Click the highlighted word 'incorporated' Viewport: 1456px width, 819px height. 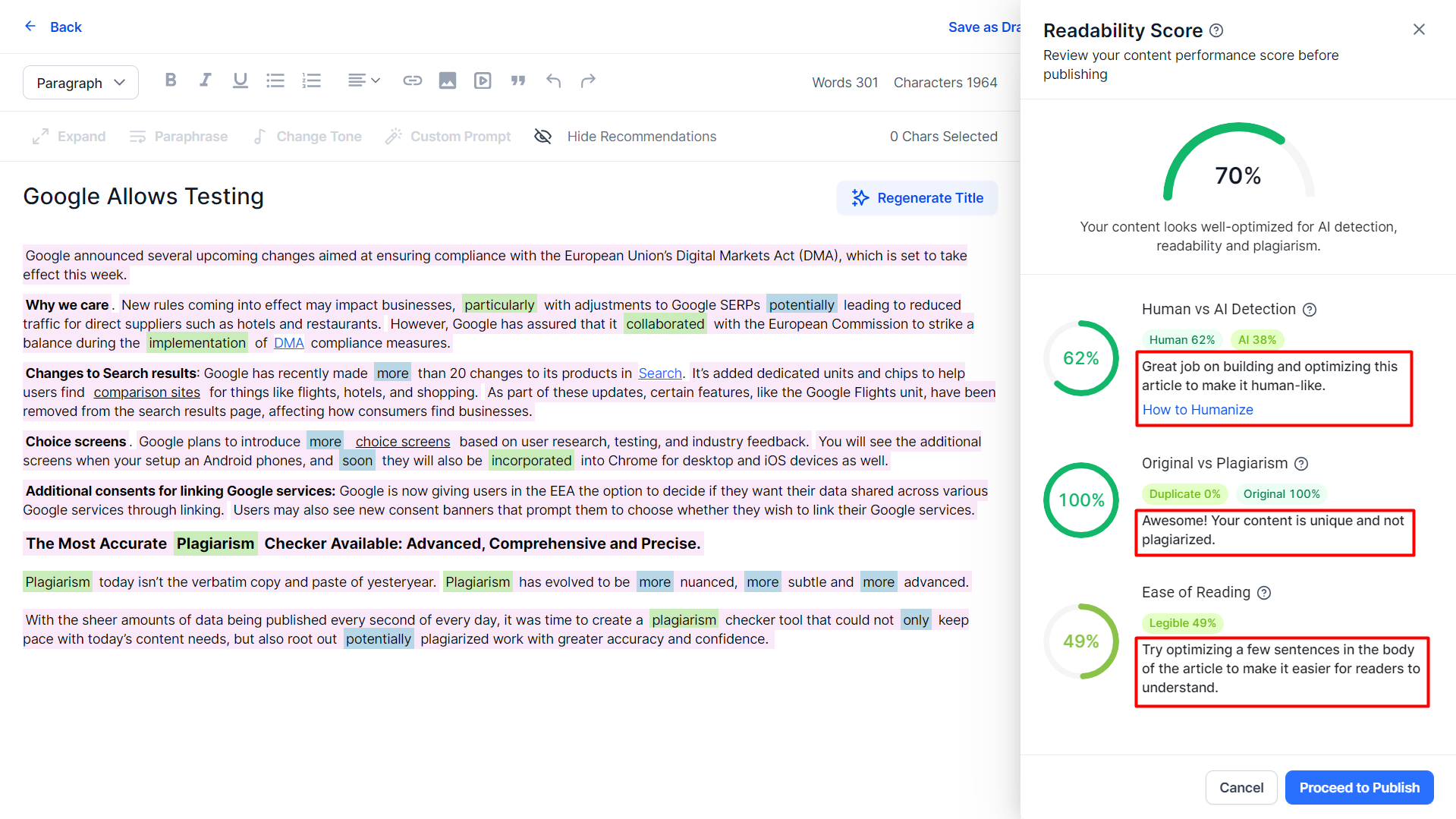pyautogui.click(x=531, y=461)
